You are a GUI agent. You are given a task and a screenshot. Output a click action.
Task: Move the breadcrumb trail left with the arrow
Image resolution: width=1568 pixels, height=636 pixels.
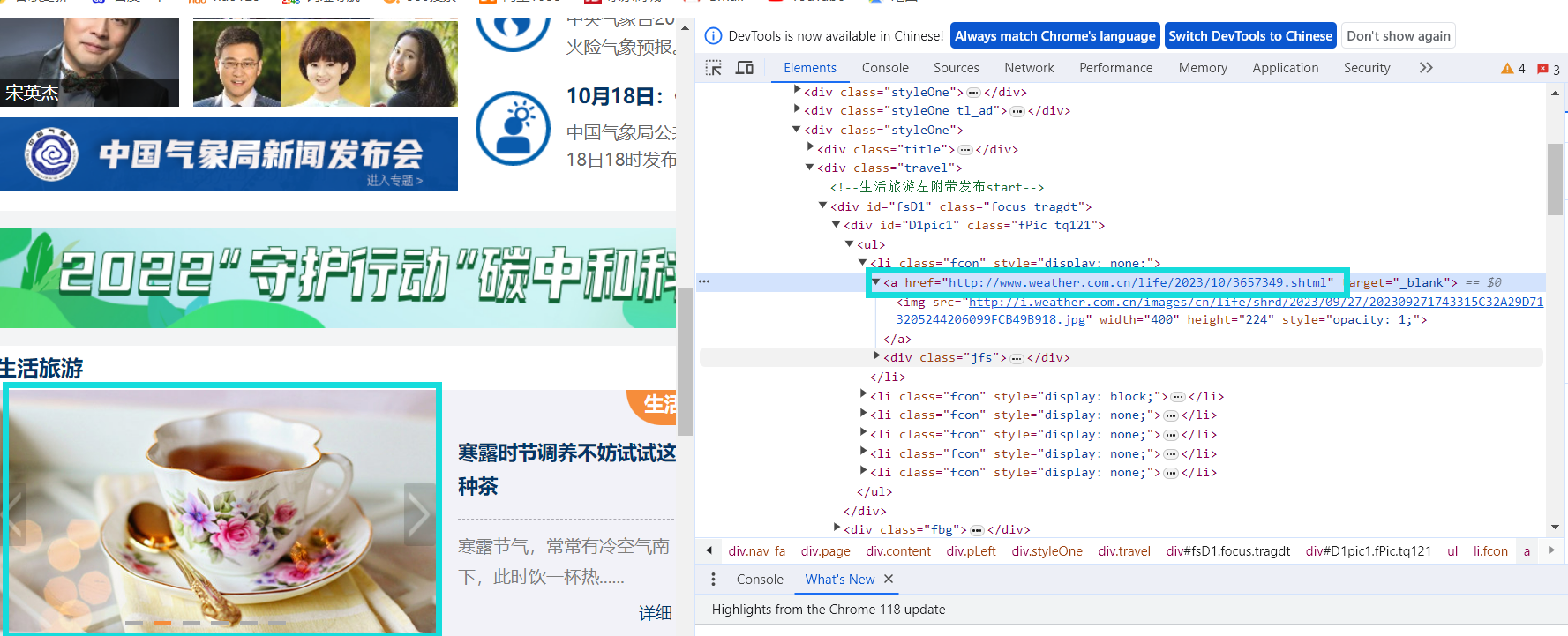click(709, 550)
